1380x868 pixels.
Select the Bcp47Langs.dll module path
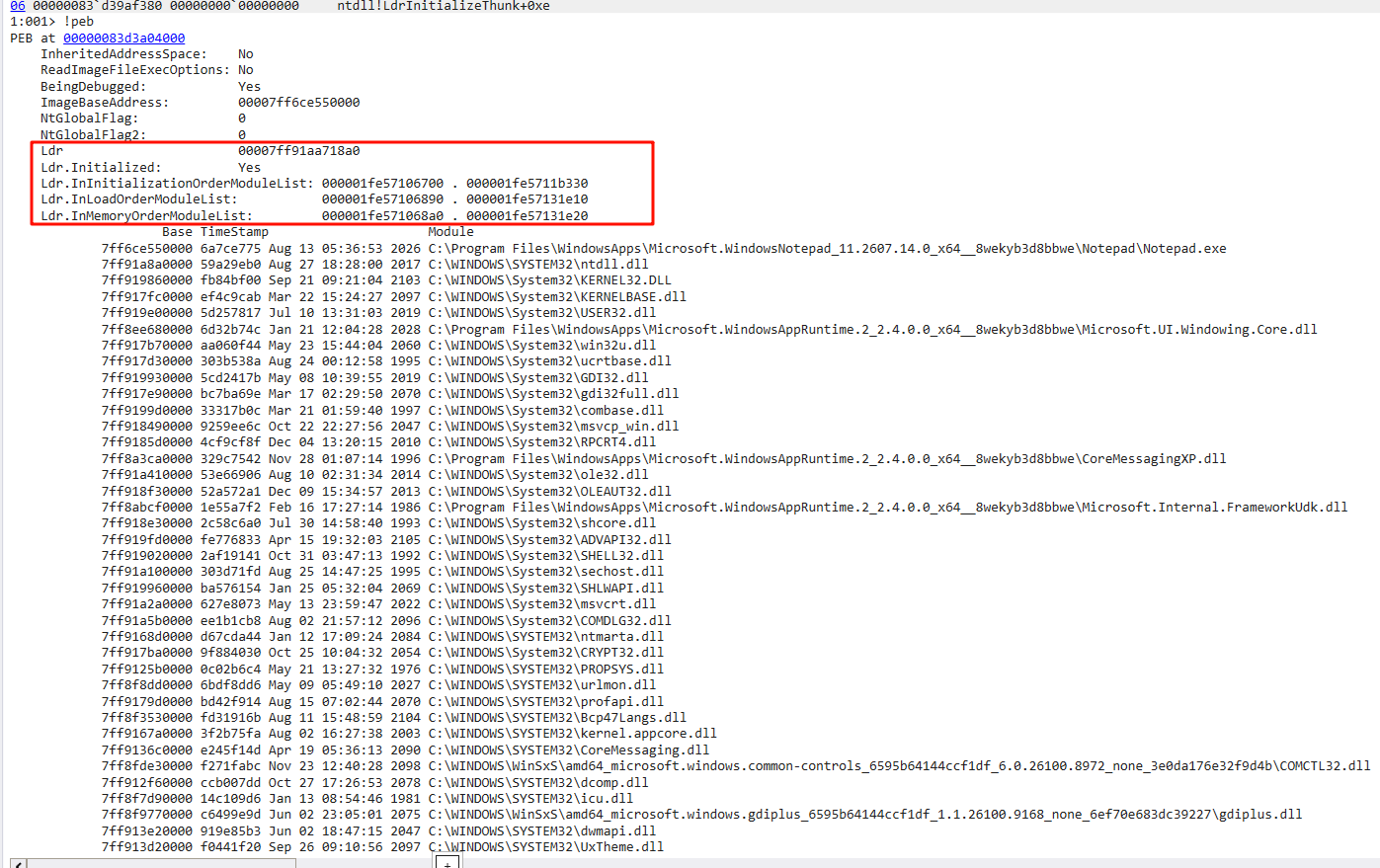click(557, 718)
